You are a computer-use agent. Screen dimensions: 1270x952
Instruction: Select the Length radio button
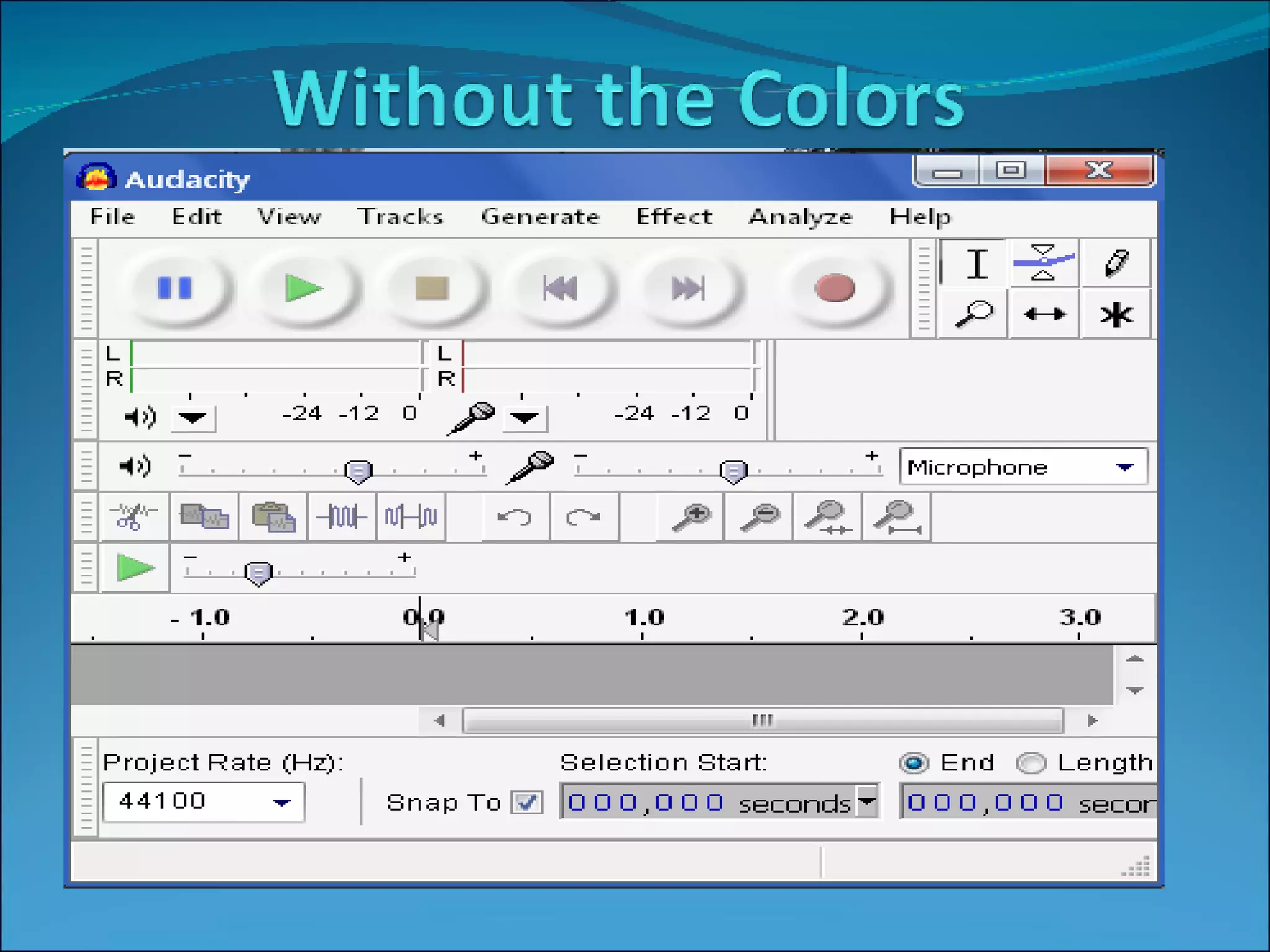[1031, 763]
